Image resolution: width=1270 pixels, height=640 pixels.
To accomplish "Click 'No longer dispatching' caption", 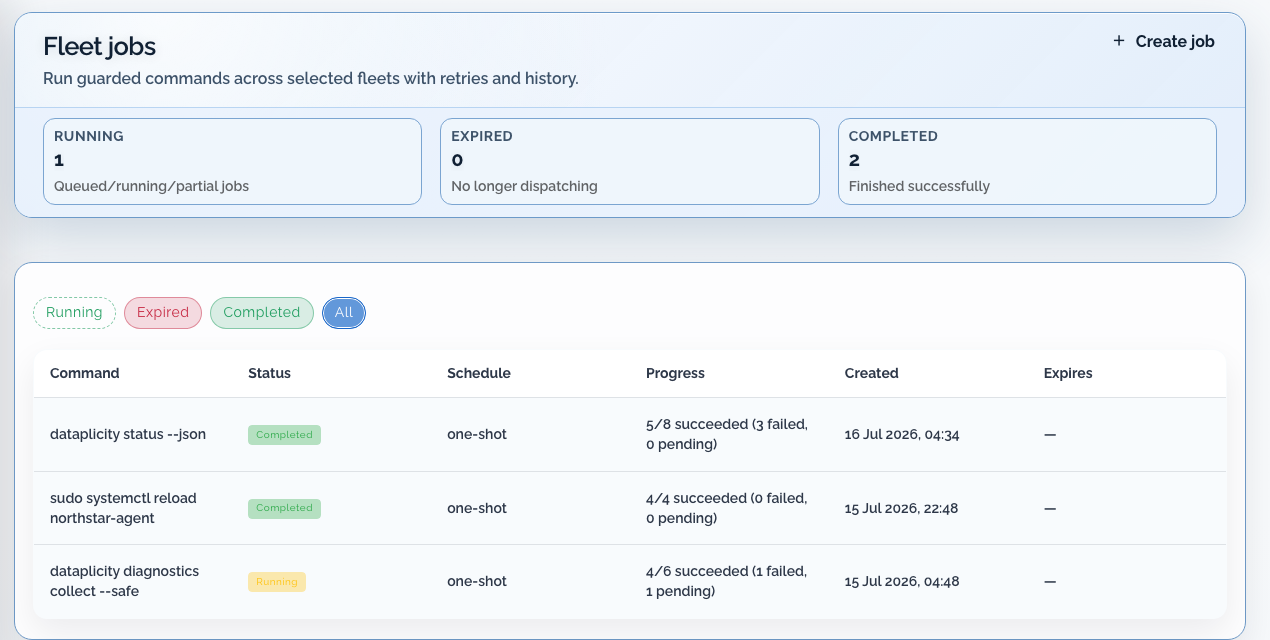I will tap(525, 186).
